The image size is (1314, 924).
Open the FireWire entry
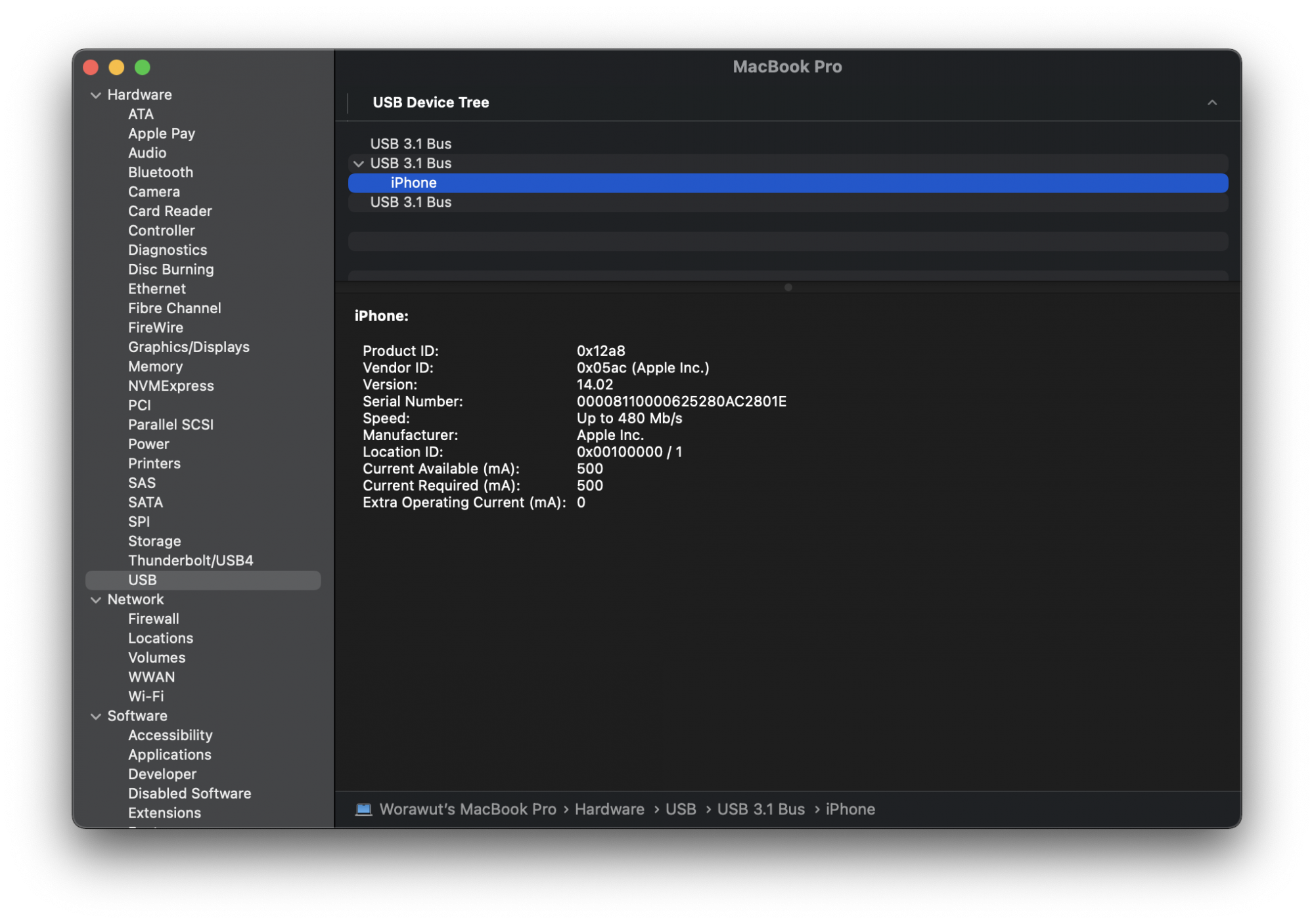click(156, 328)
